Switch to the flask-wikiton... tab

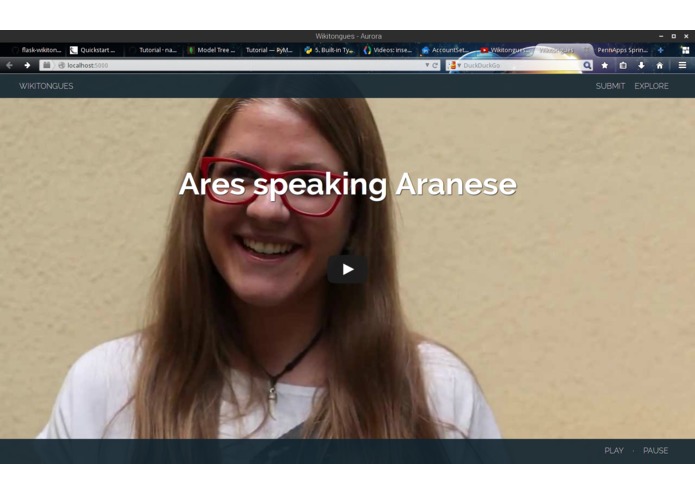37,50
